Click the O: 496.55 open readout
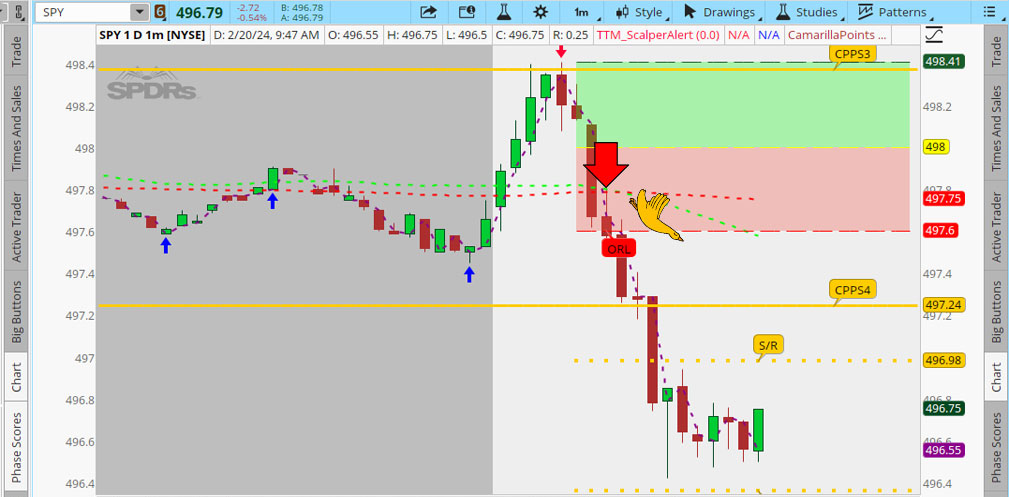This screenshot has height=497, width=1009. pyautogui.click(x=353, y=35)
